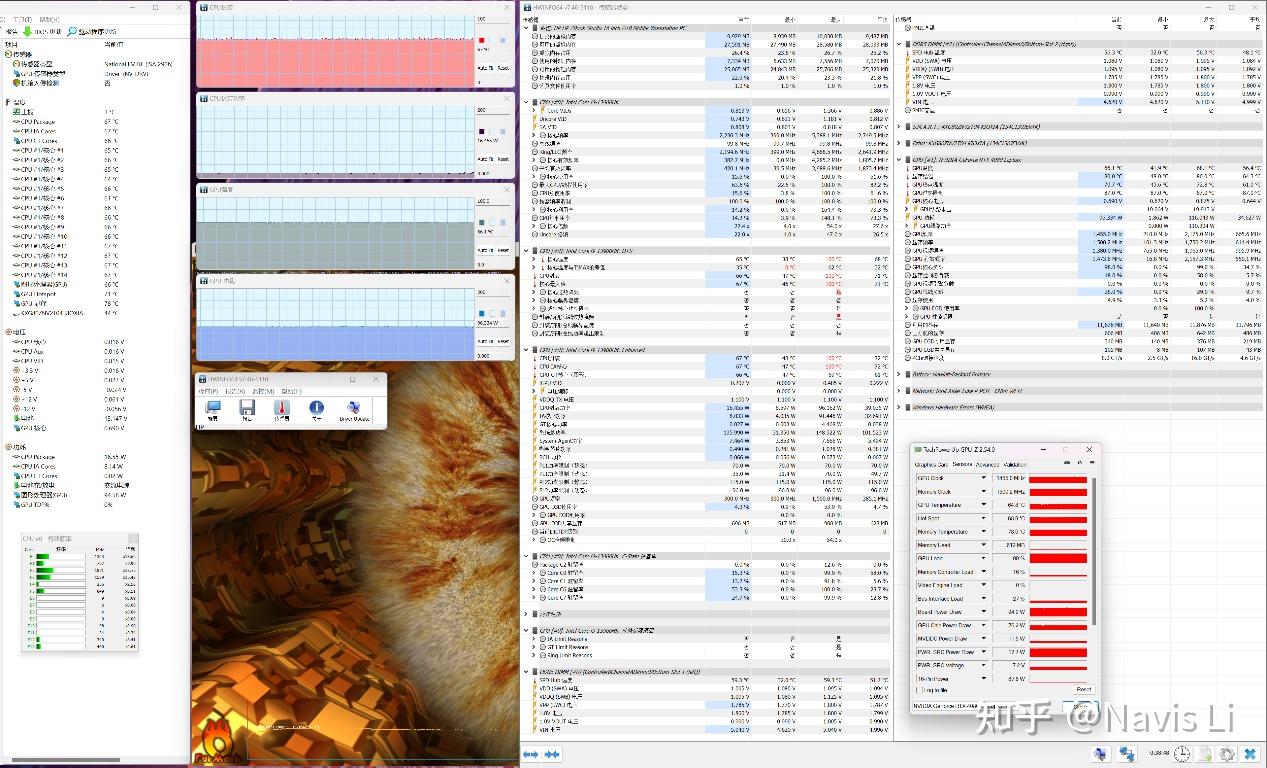1267x768 pixels.
Task: Click Reset in blue GPU power graph window
Action: (x=503, y=342)
